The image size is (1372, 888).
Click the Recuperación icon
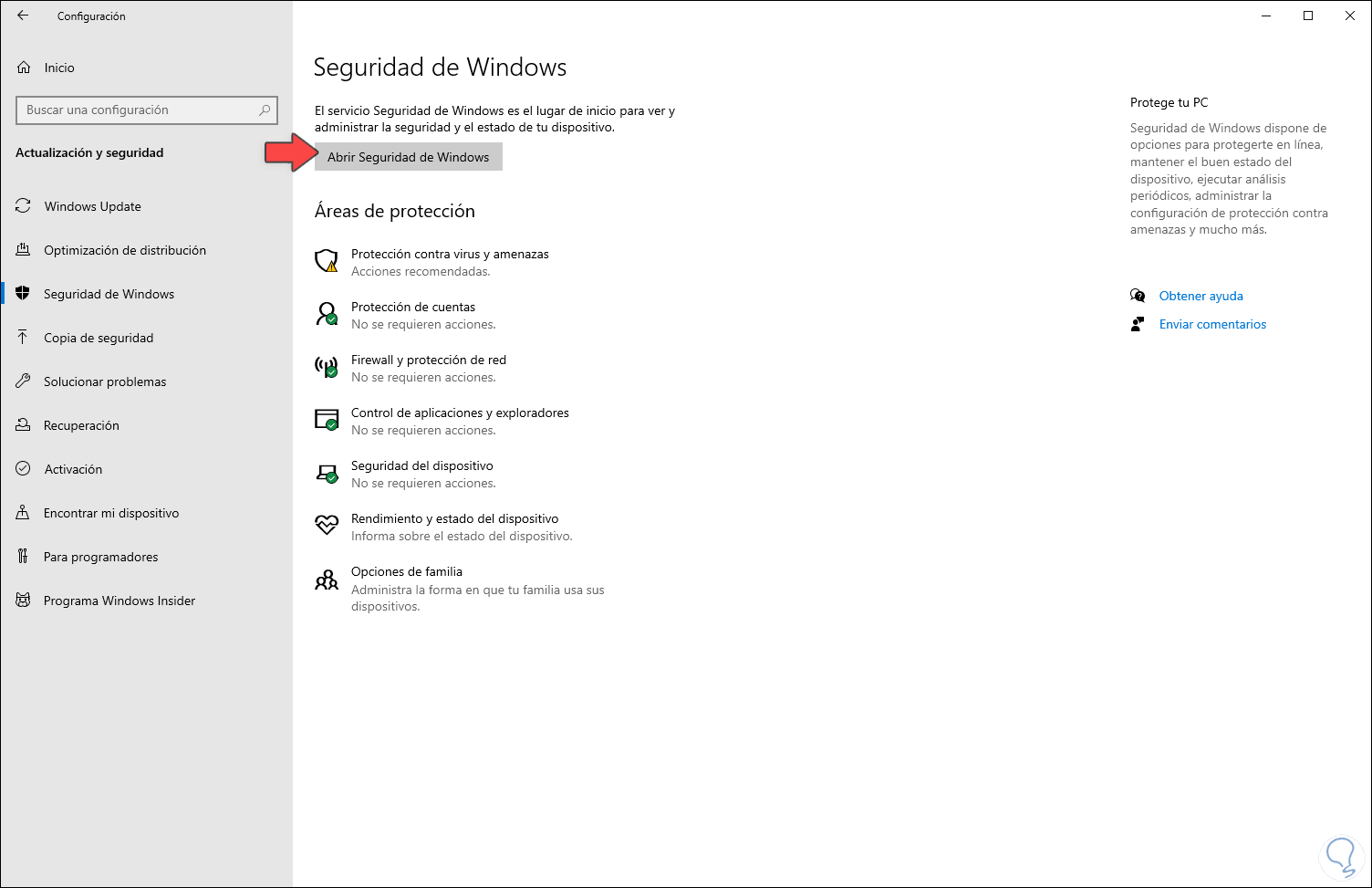pyautogui.click(x=24, y=425)
